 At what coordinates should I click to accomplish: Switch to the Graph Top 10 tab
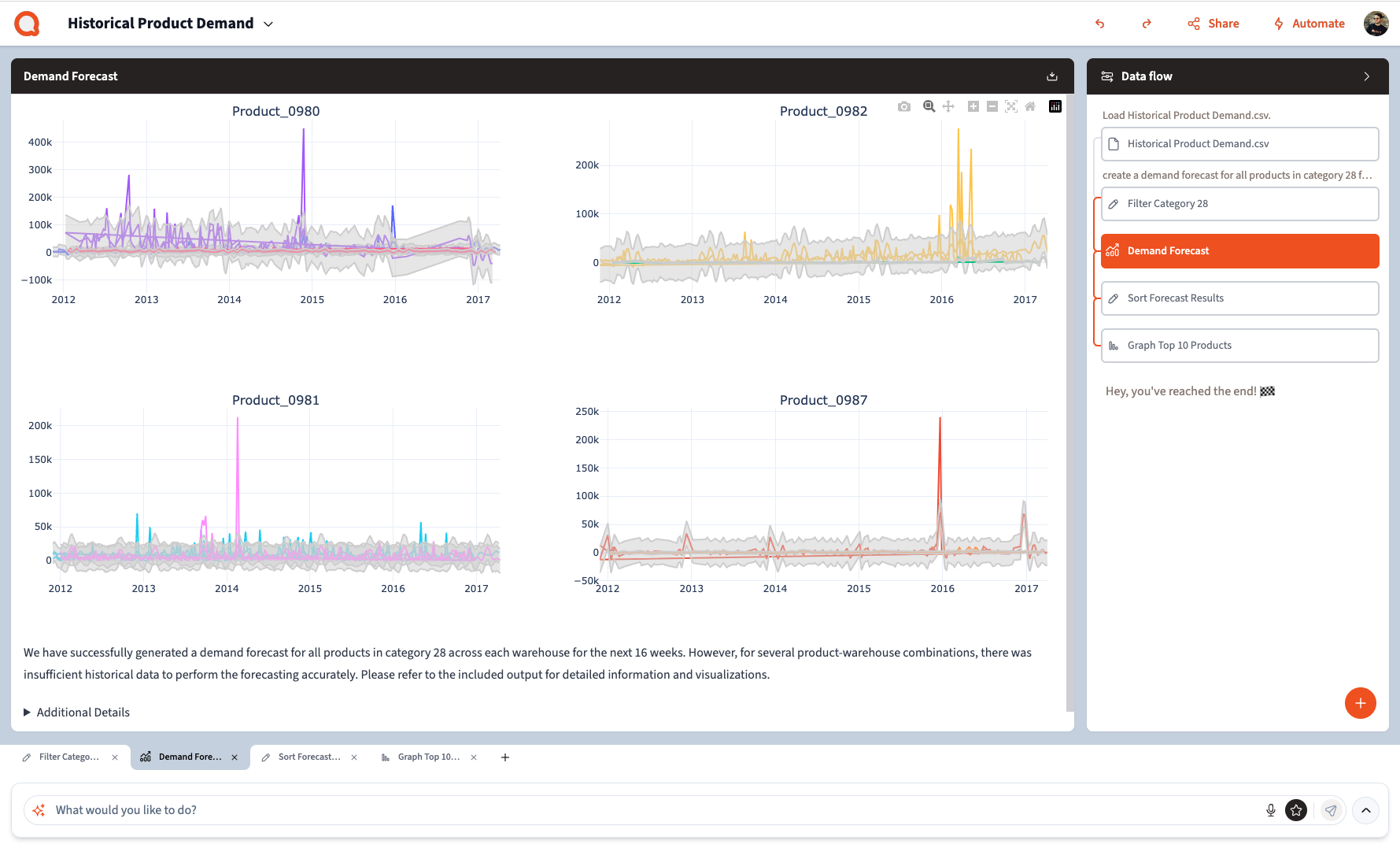coord(428,757)
